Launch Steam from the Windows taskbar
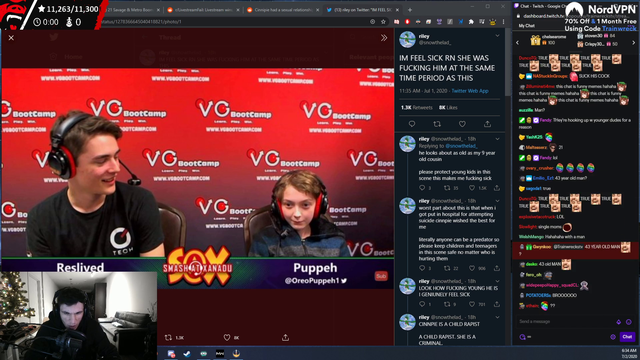 click(187, 354)
